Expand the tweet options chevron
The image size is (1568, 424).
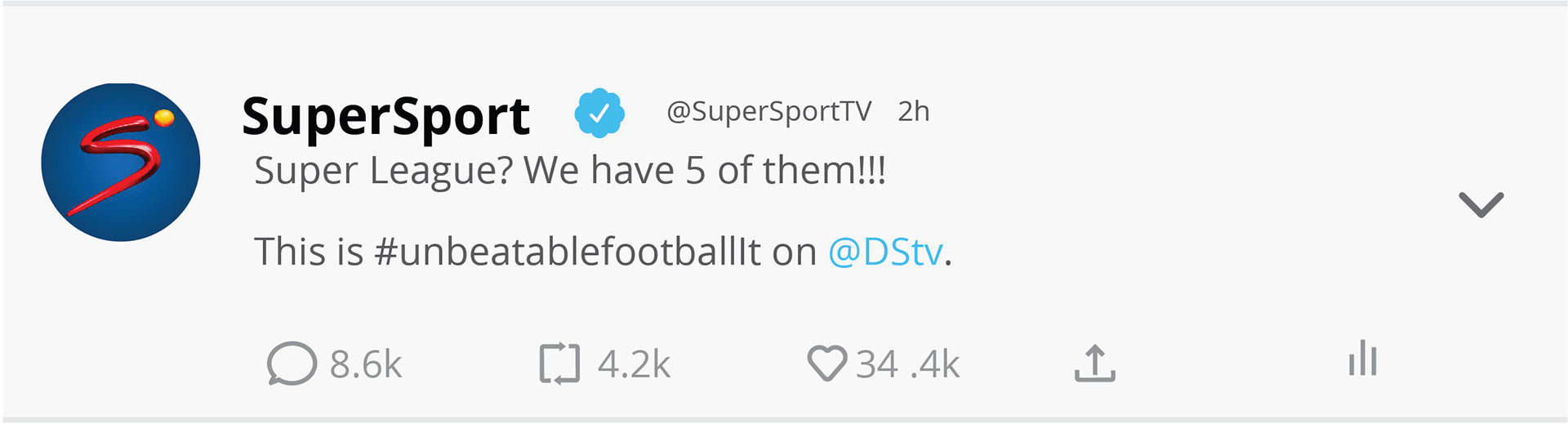coord(1481,204)
